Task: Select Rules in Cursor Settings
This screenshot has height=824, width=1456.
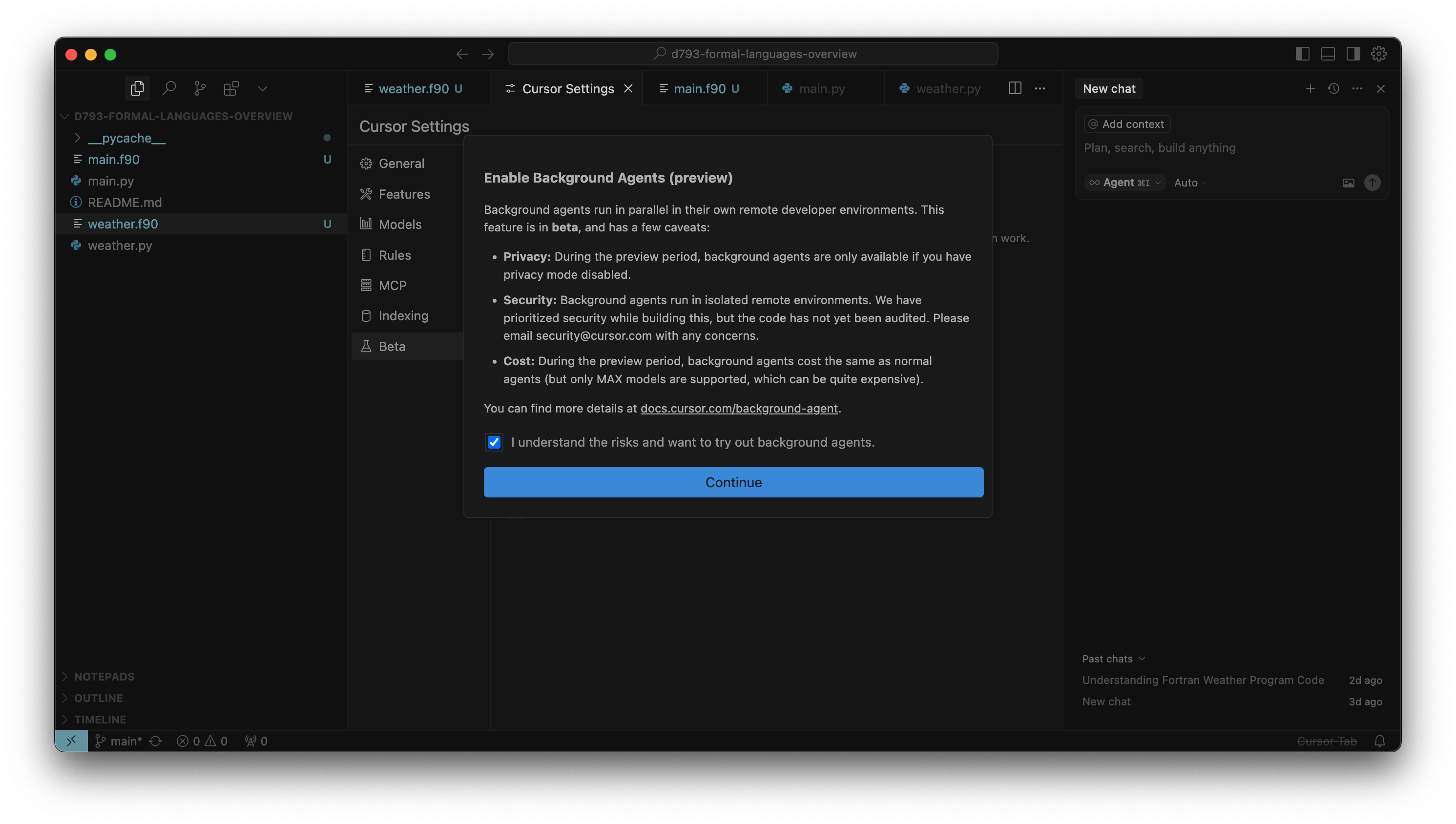Action: [x=395, y=255]
